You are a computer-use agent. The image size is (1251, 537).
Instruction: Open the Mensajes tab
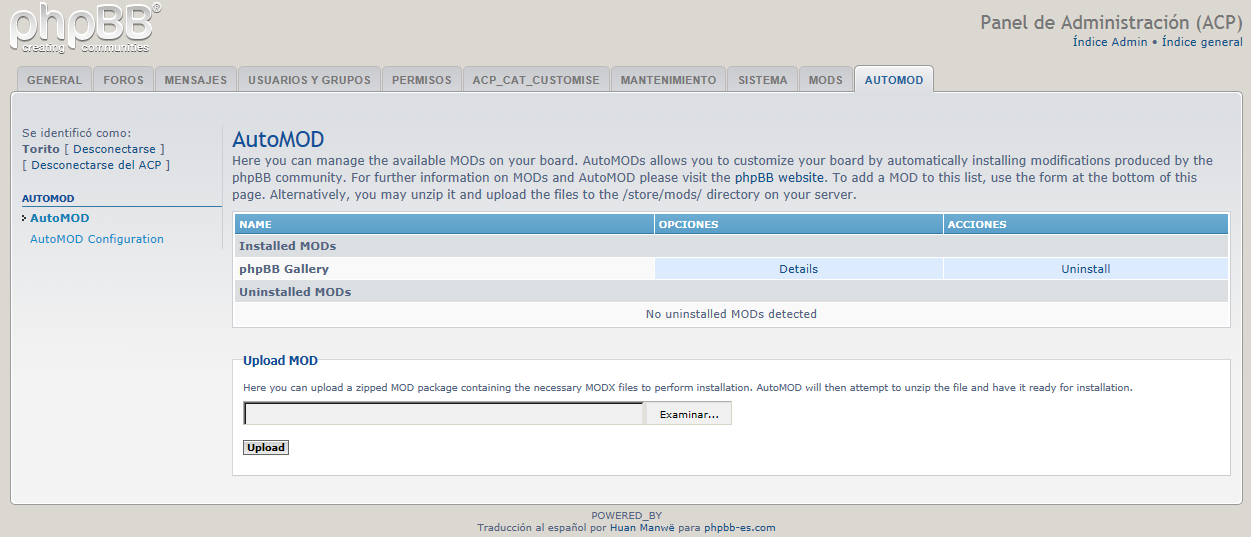[195, 80]
